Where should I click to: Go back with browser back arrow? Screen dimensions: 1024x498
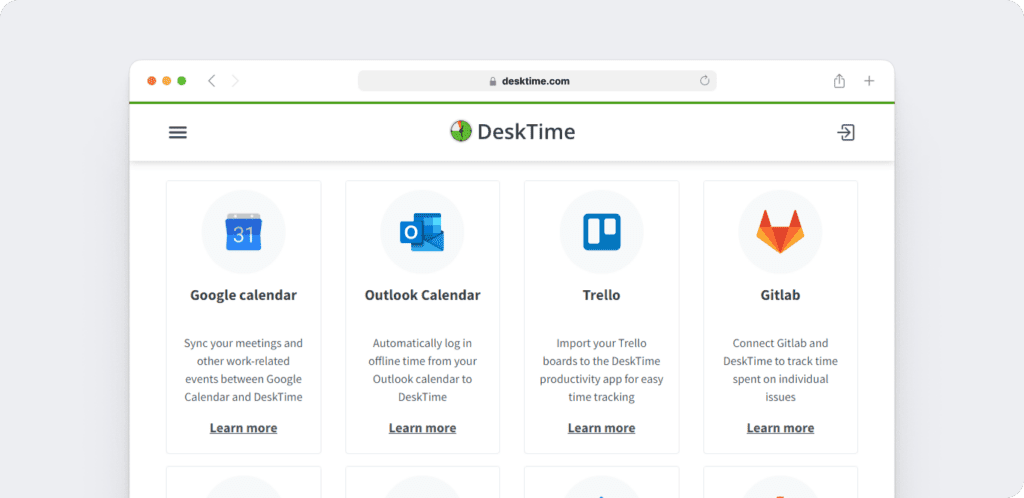(211, 81)
